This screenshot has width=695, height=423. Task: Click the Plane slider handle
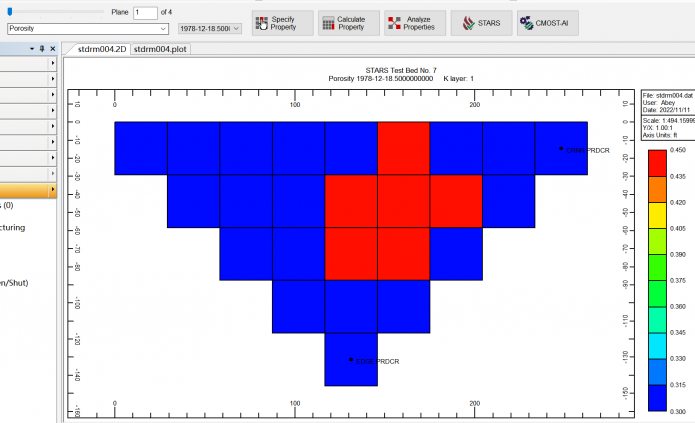coord(9,12)
